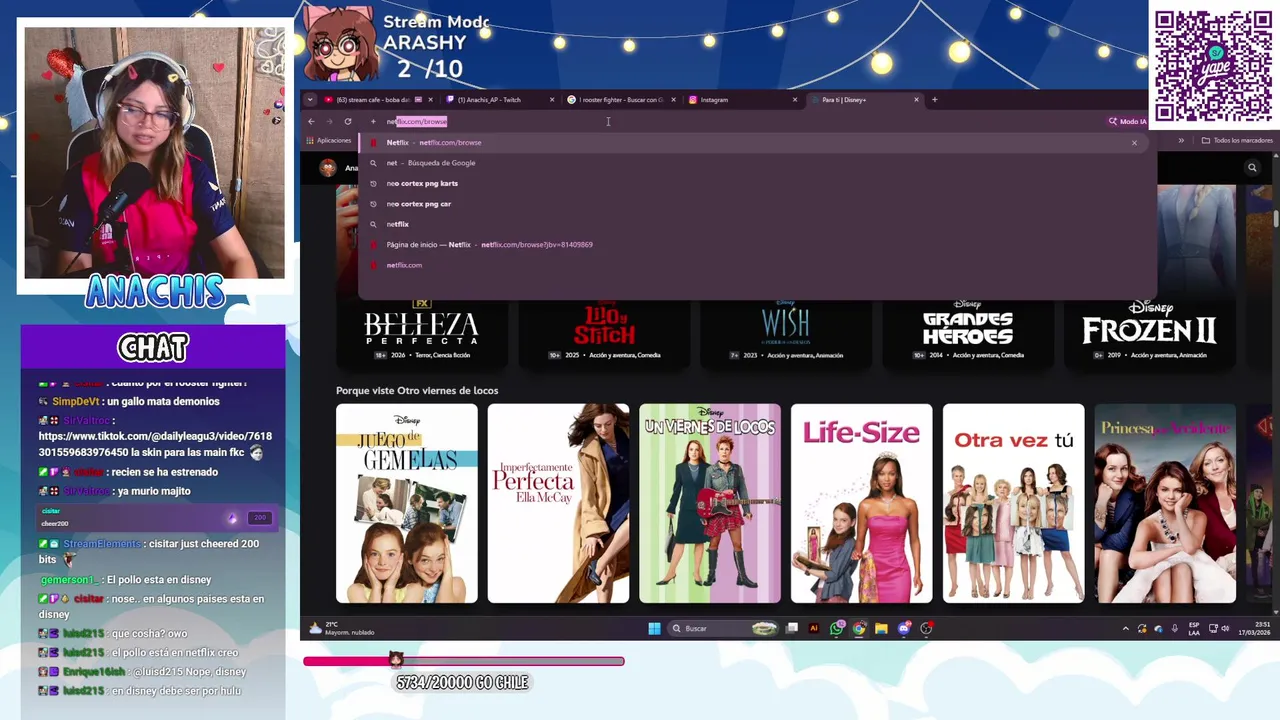Close the Anachis_AP Twitch tab
The height and width of the screenshot is (720, 1280).
tap(551, 99)
